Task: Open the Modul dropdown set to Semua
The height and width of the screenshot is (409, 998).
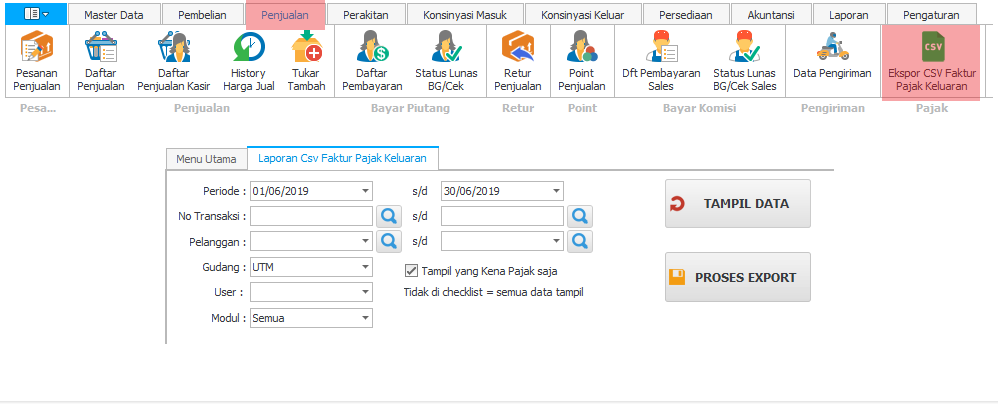Action: pyautogui.click(x=365, y=319)
